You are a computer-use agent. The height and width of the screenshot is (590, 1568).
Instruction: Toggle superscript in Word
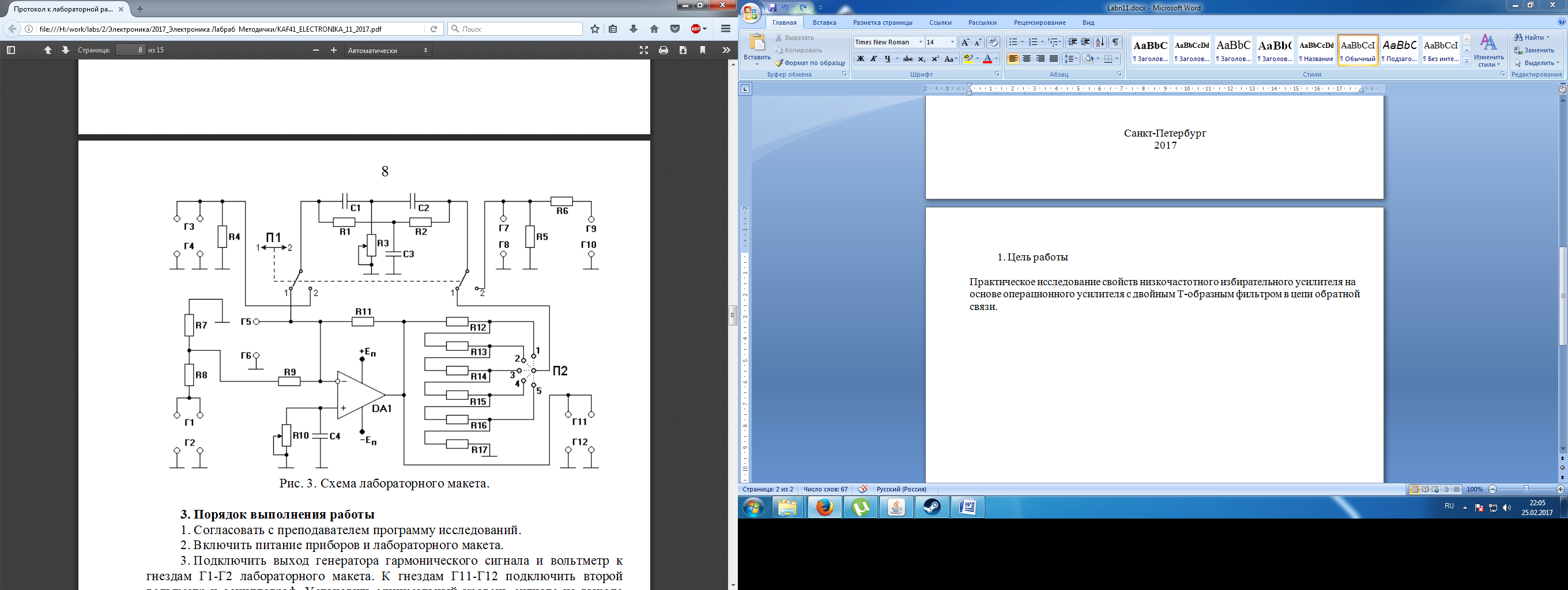tap(936, 59)
